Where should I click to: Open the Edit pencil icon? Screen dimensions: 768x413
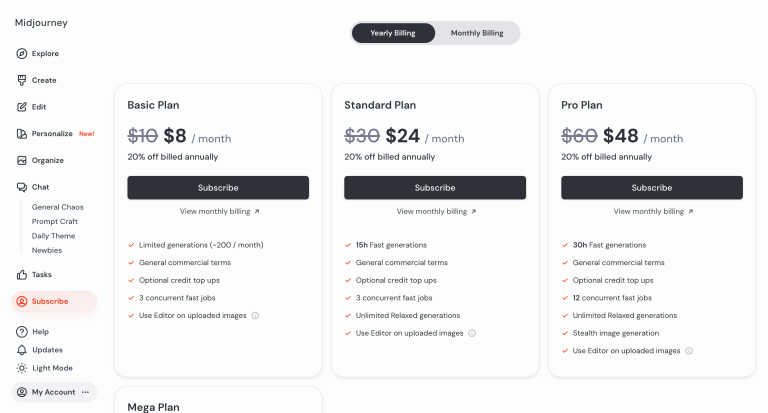click(22, 107)
